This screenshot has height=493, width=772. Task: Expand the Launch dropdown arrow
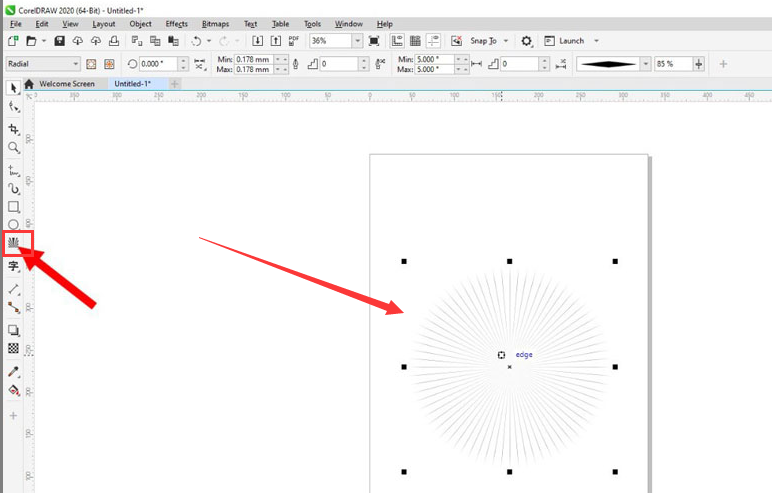596,41
